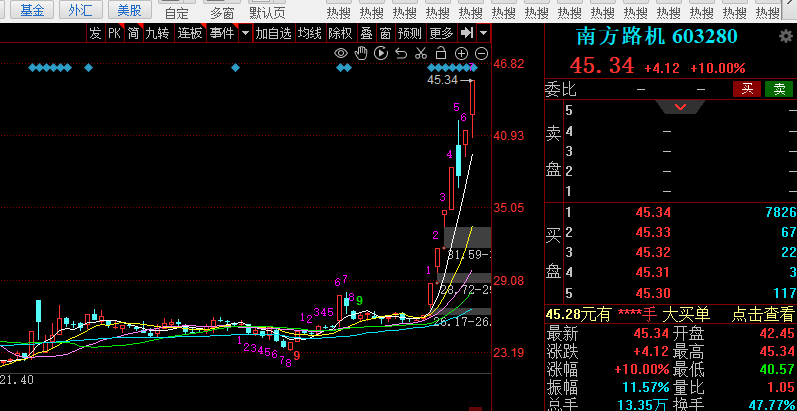Image resolution: width=797 pixels, height=411 pixels.
Task: Click the 简 toolbar button
Action: pos(133,34)
